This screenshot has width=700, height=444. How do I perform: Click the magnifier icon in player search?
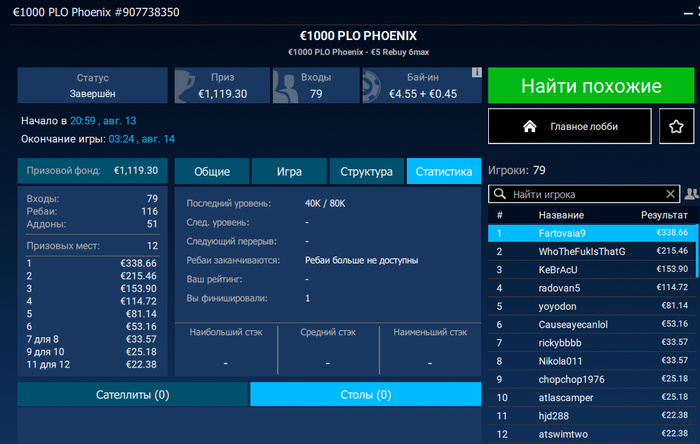point(500,194)
